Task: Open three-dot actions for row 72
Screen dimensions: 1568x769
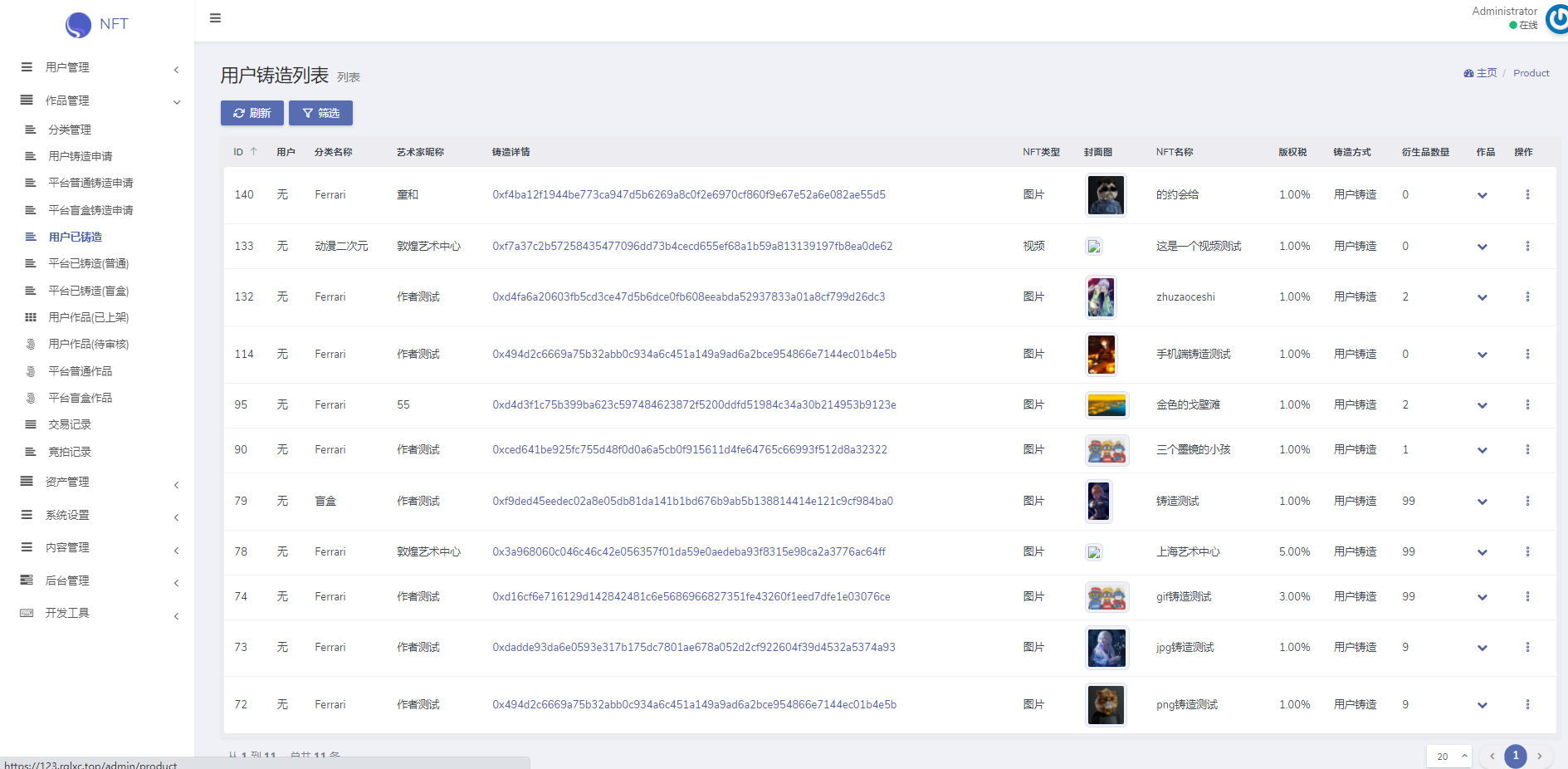Action: tap(1526, 704)
